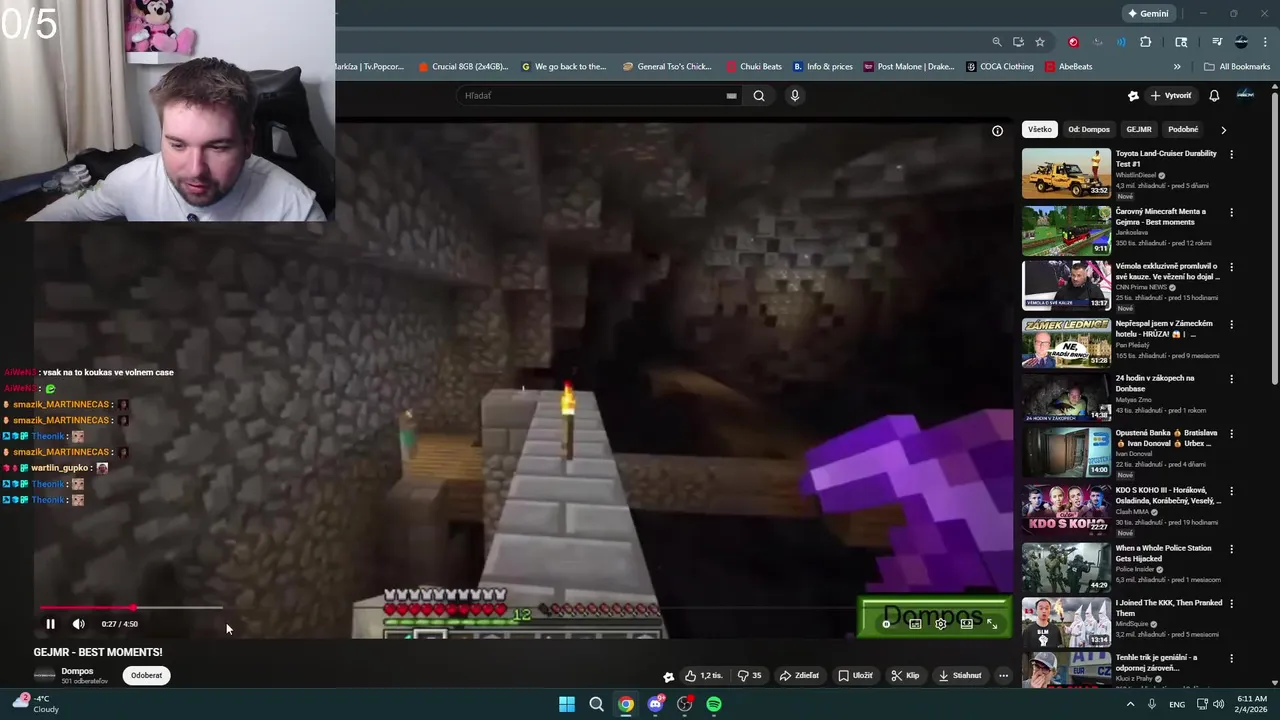This screenshot has width=1280, height=720.
Task: Open the Chrome extensions puzzle icon
Action: pyautogui.click(x=1146, y=42)
